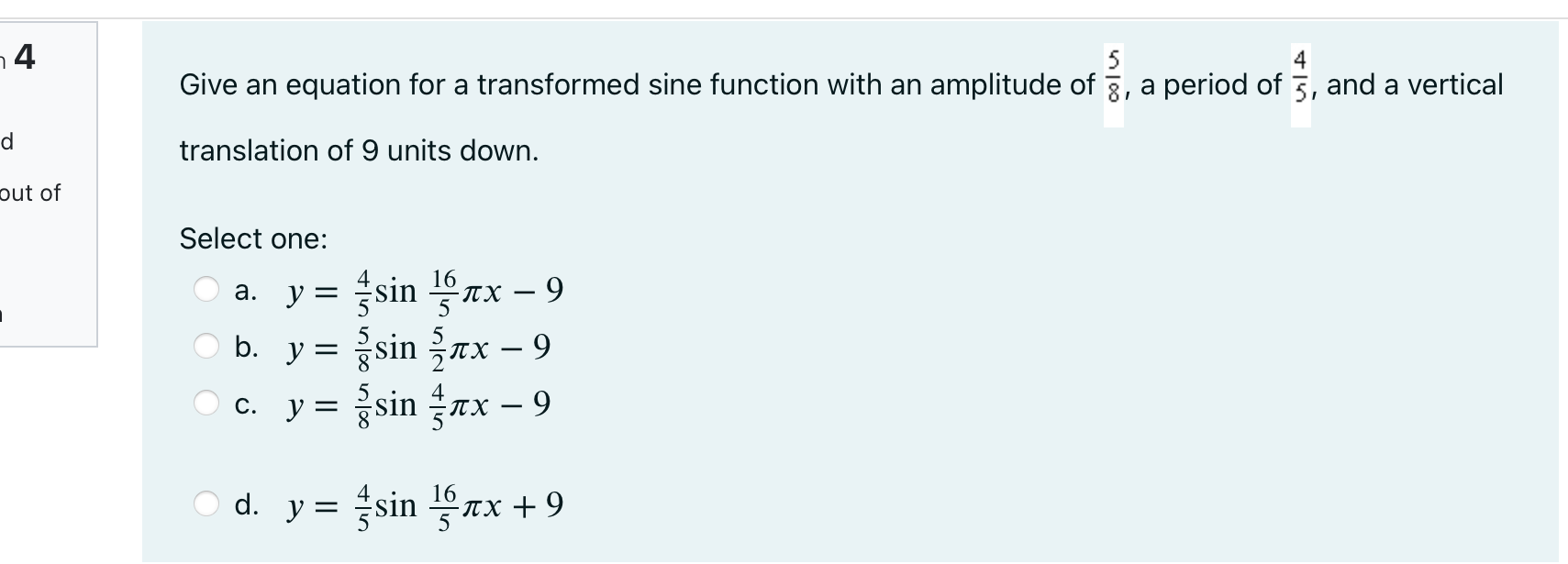Screen dimensions: 1568x564
Task: Select answer option a radio button
Action: (x=206, y=290)
